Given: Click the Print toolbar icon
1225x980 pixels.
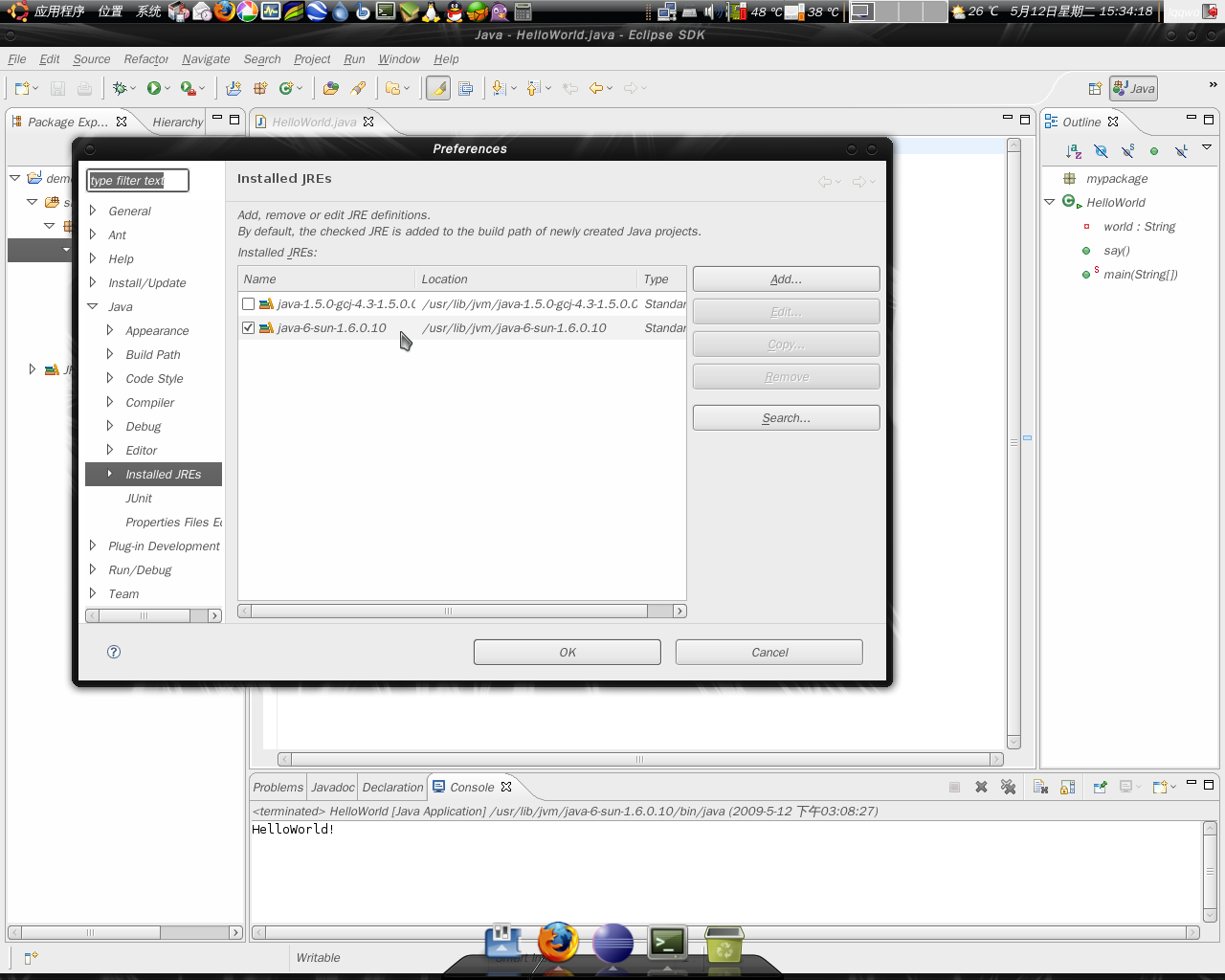Looking at the screenshot, I should (84, 88).
